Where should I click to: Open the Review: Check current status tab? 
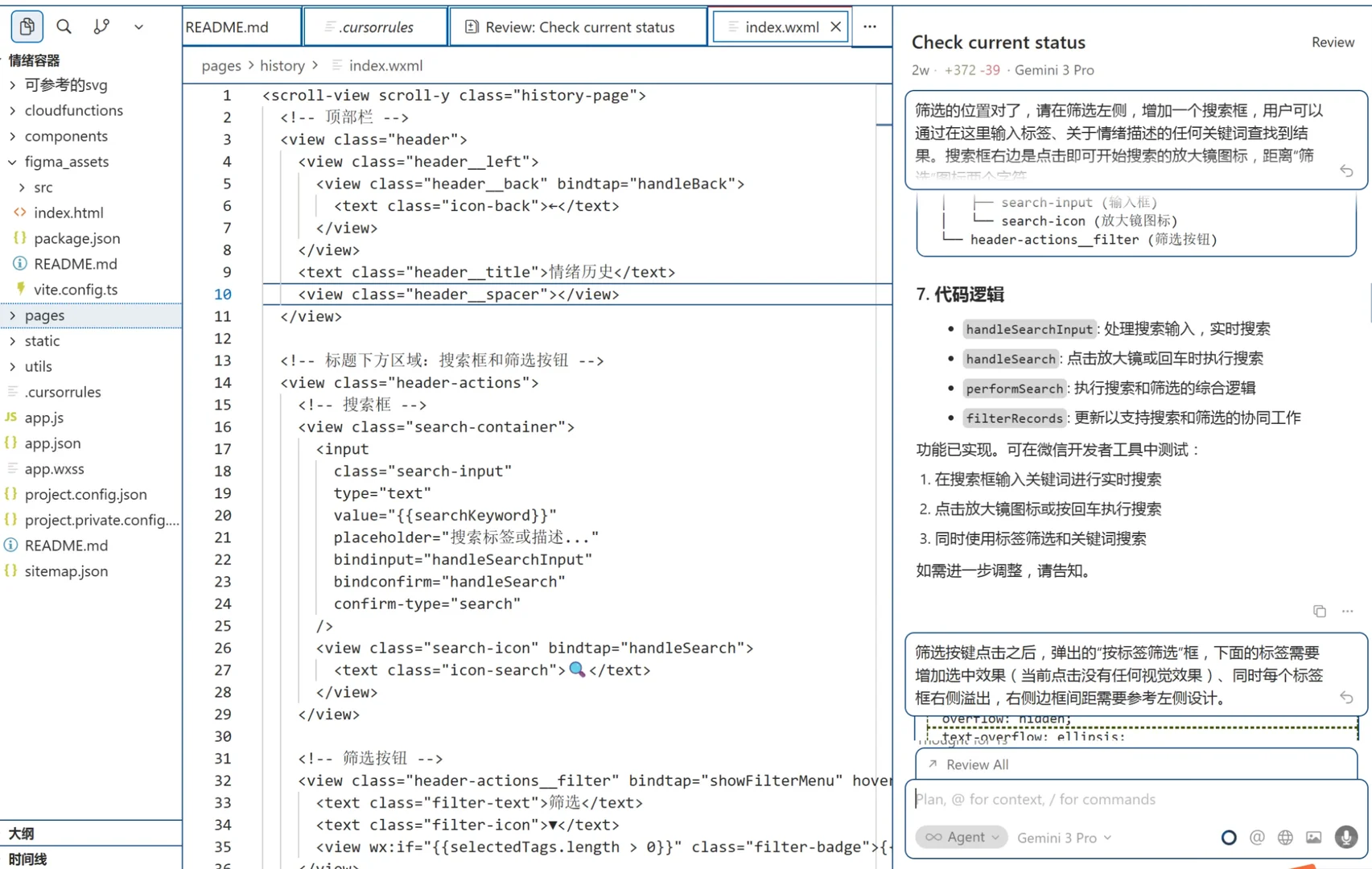[579, 27]
